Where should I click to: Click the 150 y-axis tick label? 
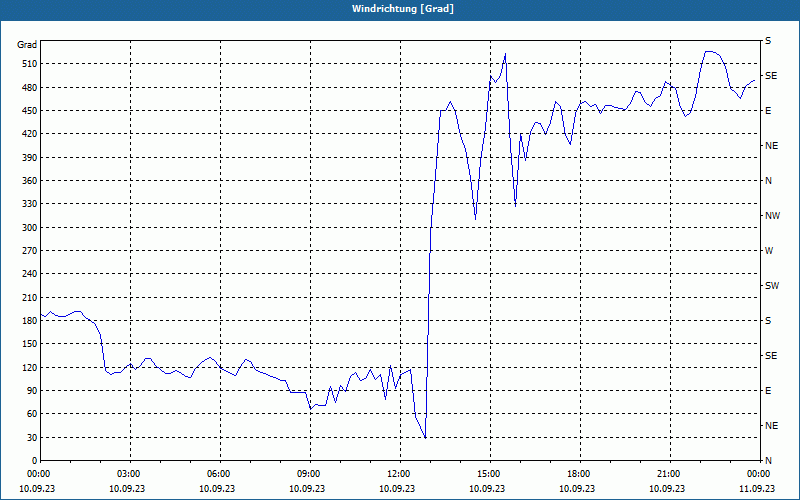(x=31, y=344)
